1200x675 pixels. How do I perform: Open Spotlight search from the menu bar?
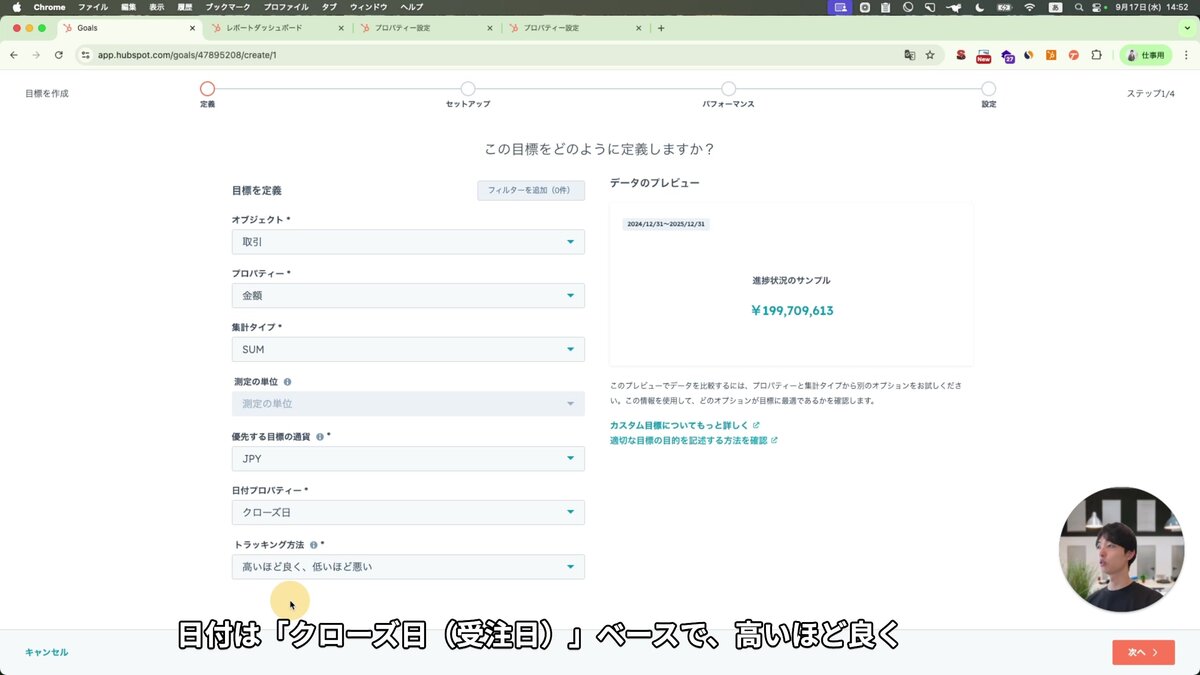[1078, 7]
